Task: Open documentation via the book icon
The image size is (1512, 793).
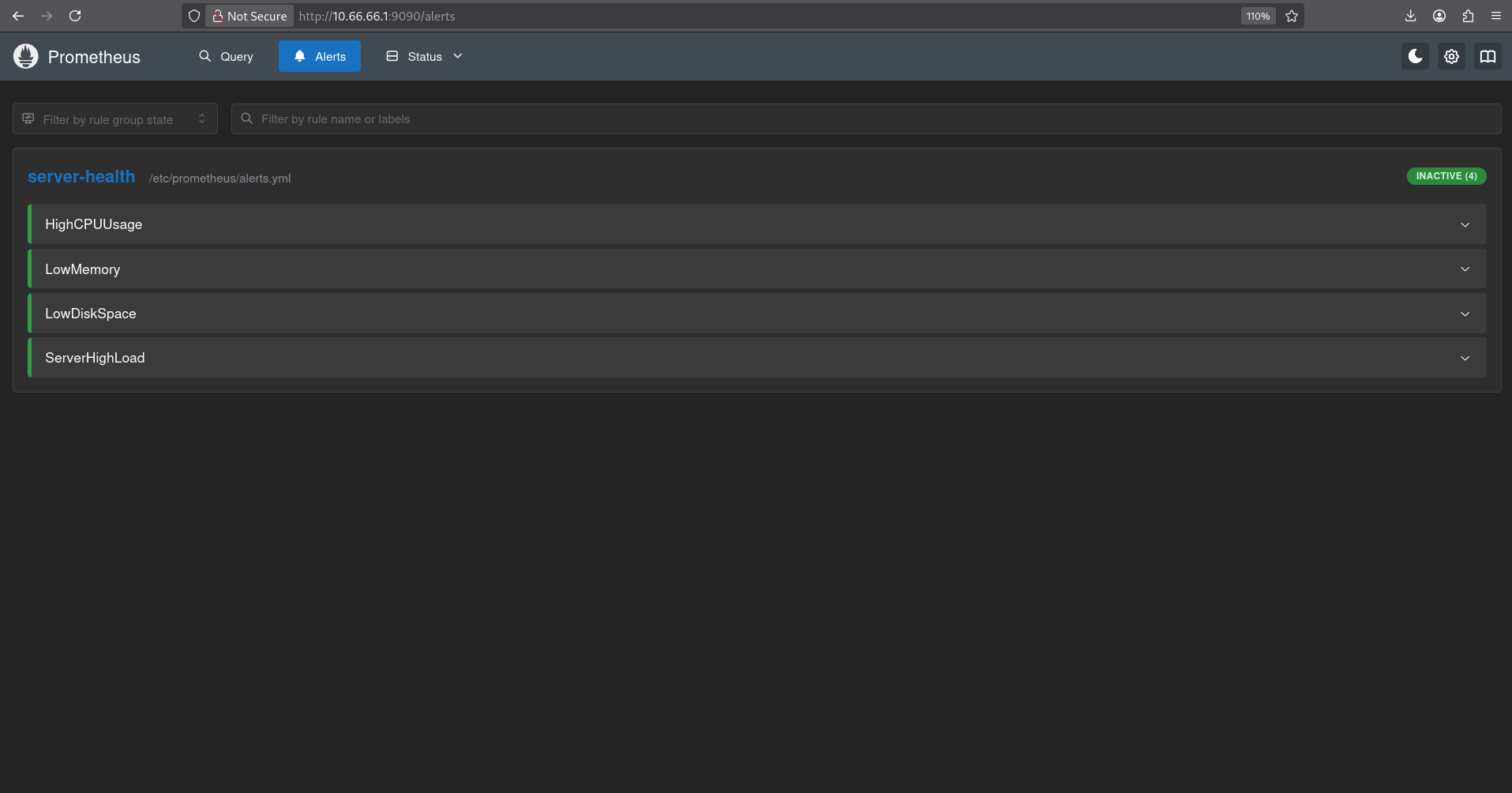Action: point(1488,56)
